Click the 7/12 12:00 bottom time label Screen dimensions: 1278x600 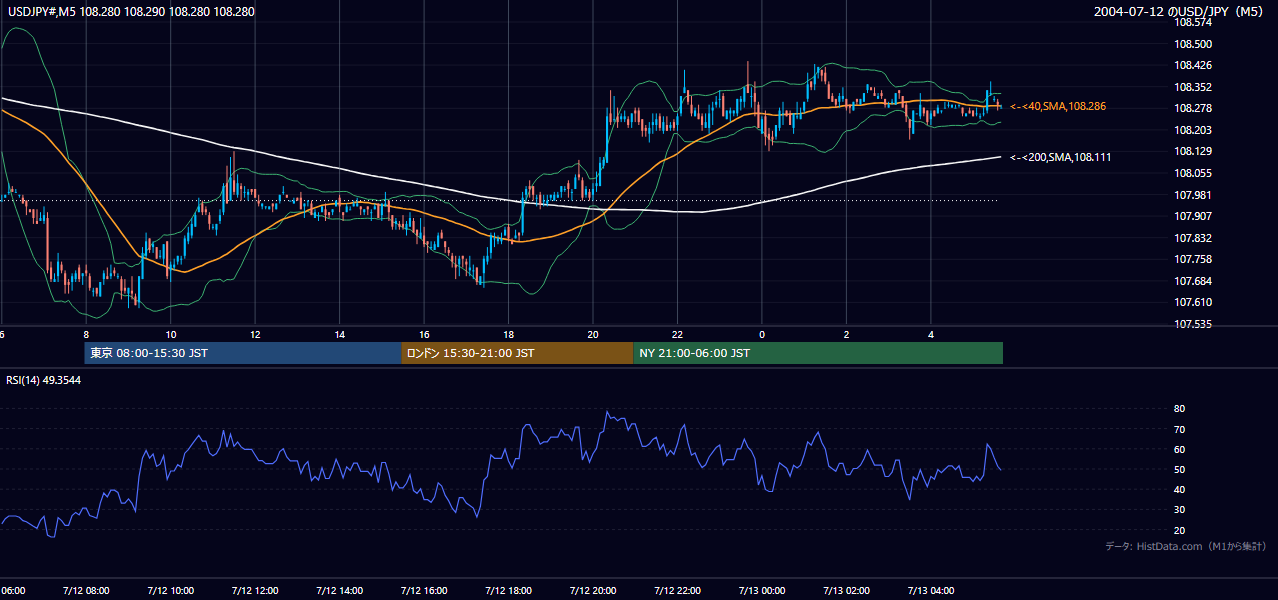tap(254, 591)
